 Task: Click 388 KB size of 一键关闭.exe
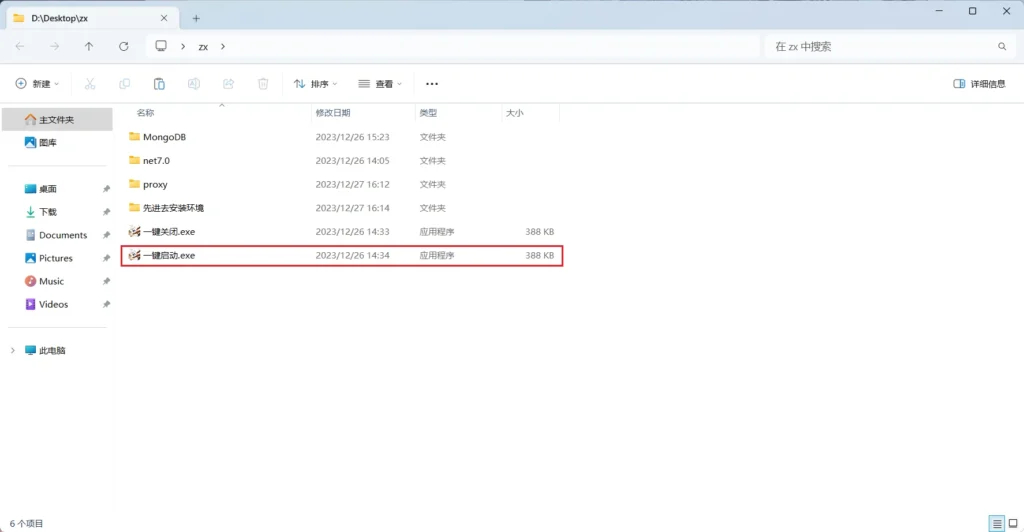pyautogui.click(x=539, y=232)
